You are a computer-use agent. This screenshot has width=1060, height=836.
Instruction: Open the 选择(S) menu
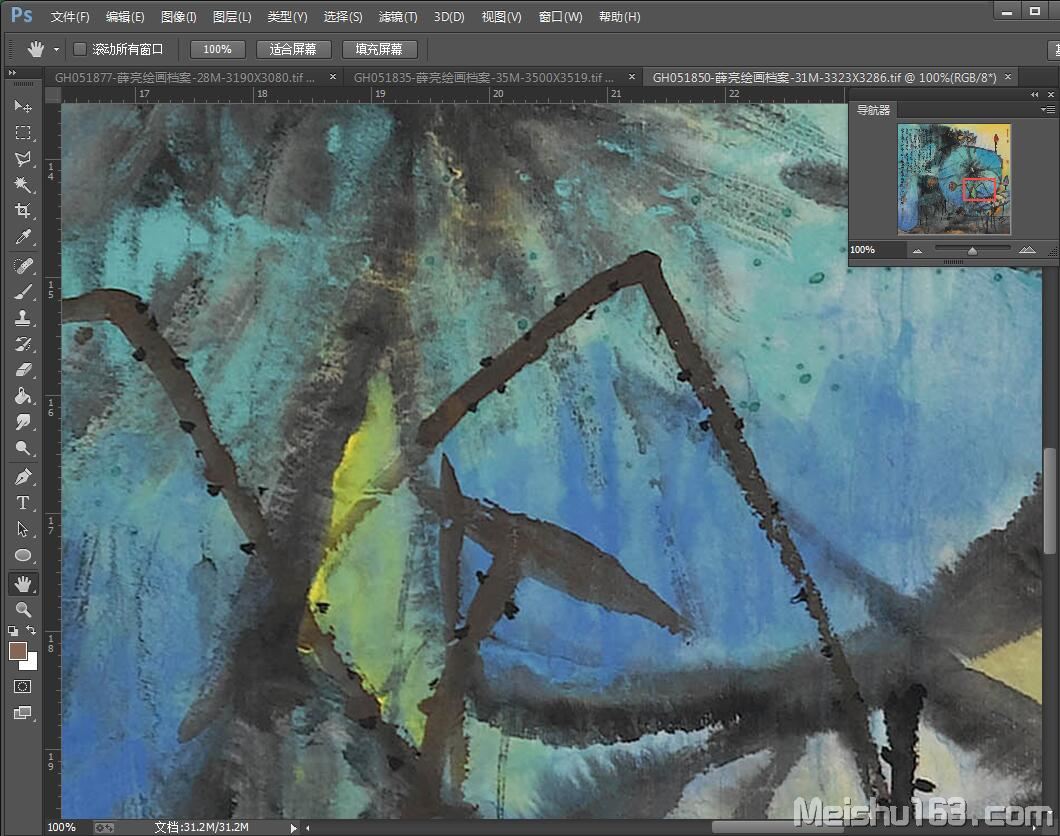coord(343,17)
